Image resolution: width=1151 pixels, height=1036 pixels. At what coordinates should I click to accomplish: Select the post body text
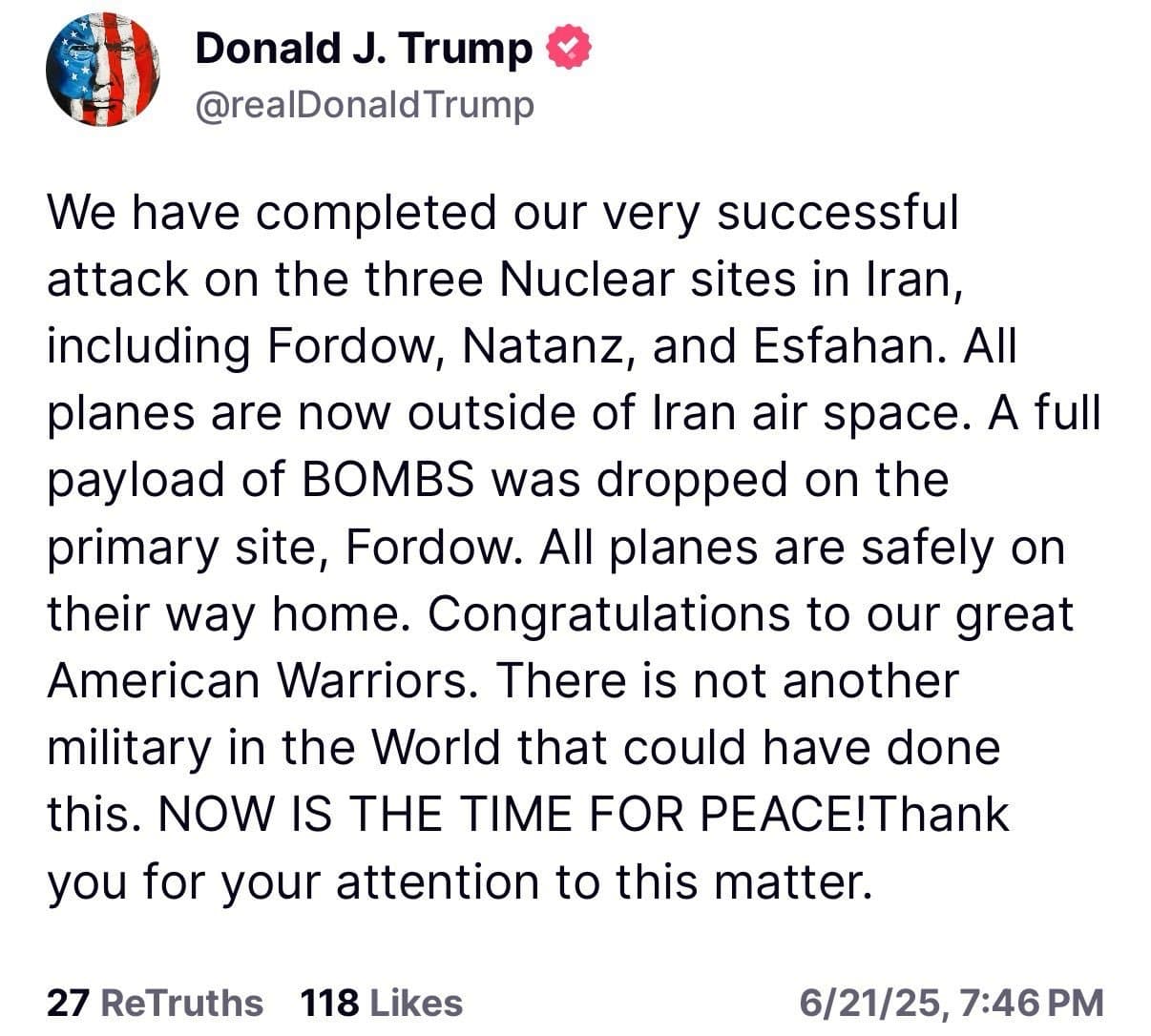coord(573,544)
